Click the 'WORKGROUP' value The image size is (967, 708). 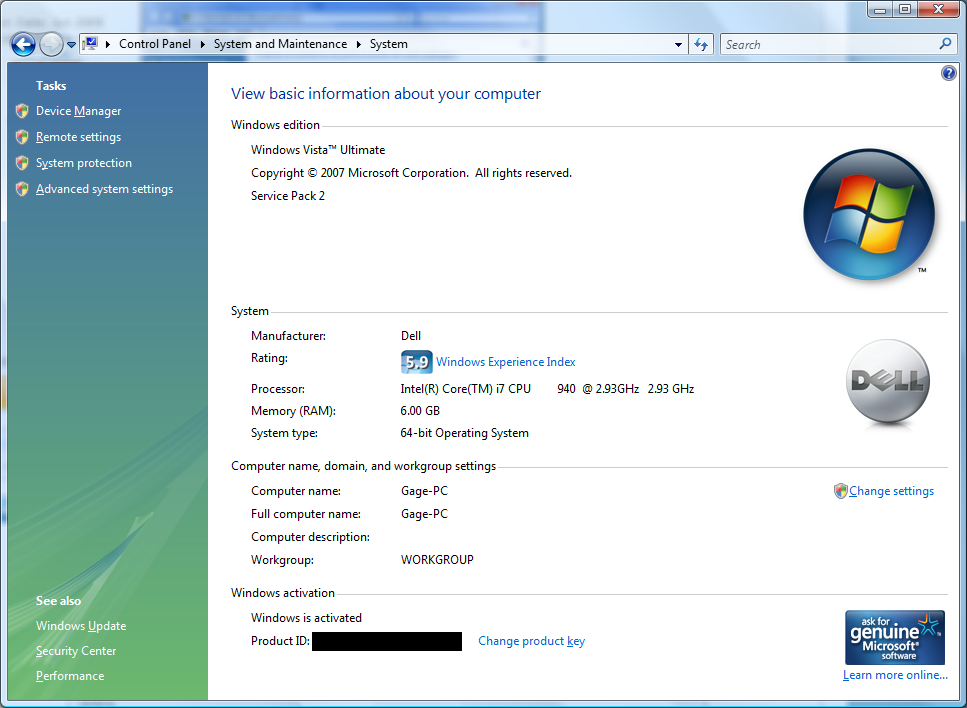point(437,560)
